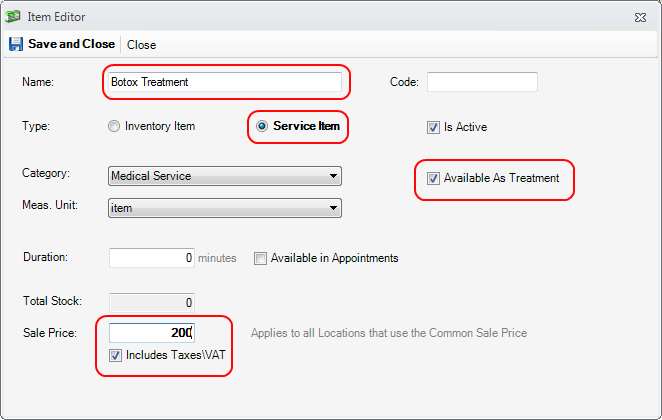Click the Total Stock field
Image resolution: width=662 pixels, height=420 pixels.
click(151, 301)
